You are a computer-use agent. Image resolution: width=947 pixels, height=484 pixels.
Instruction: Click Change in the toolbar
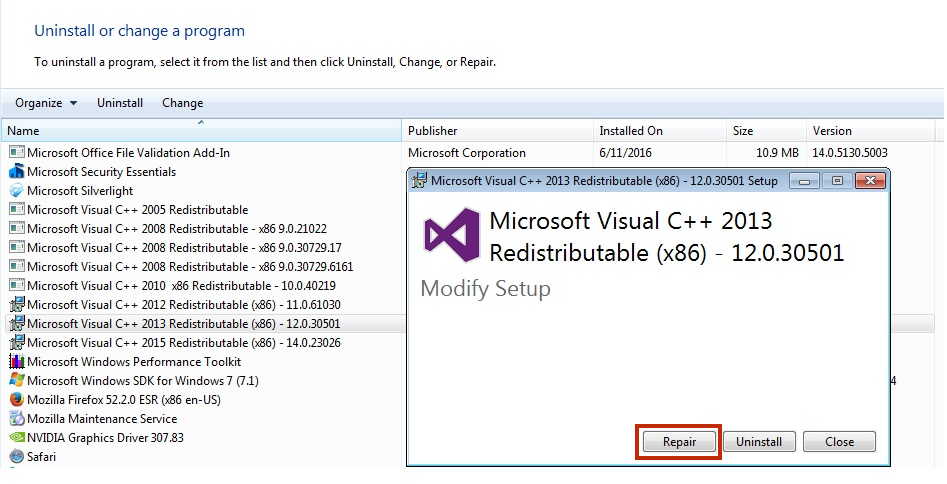(x=182, y=103)
